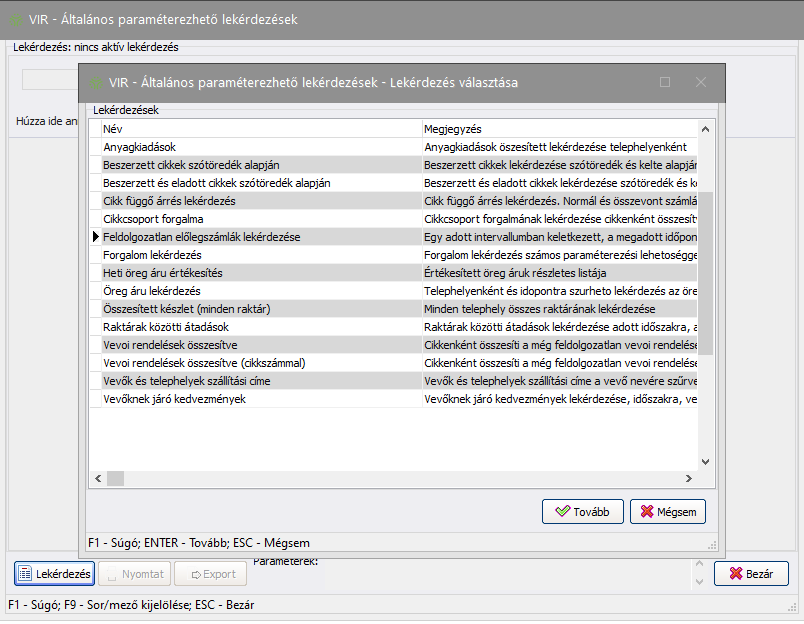
Task: Click the list's vertical scrollbar up arrow
Action: tap(705, 129)
